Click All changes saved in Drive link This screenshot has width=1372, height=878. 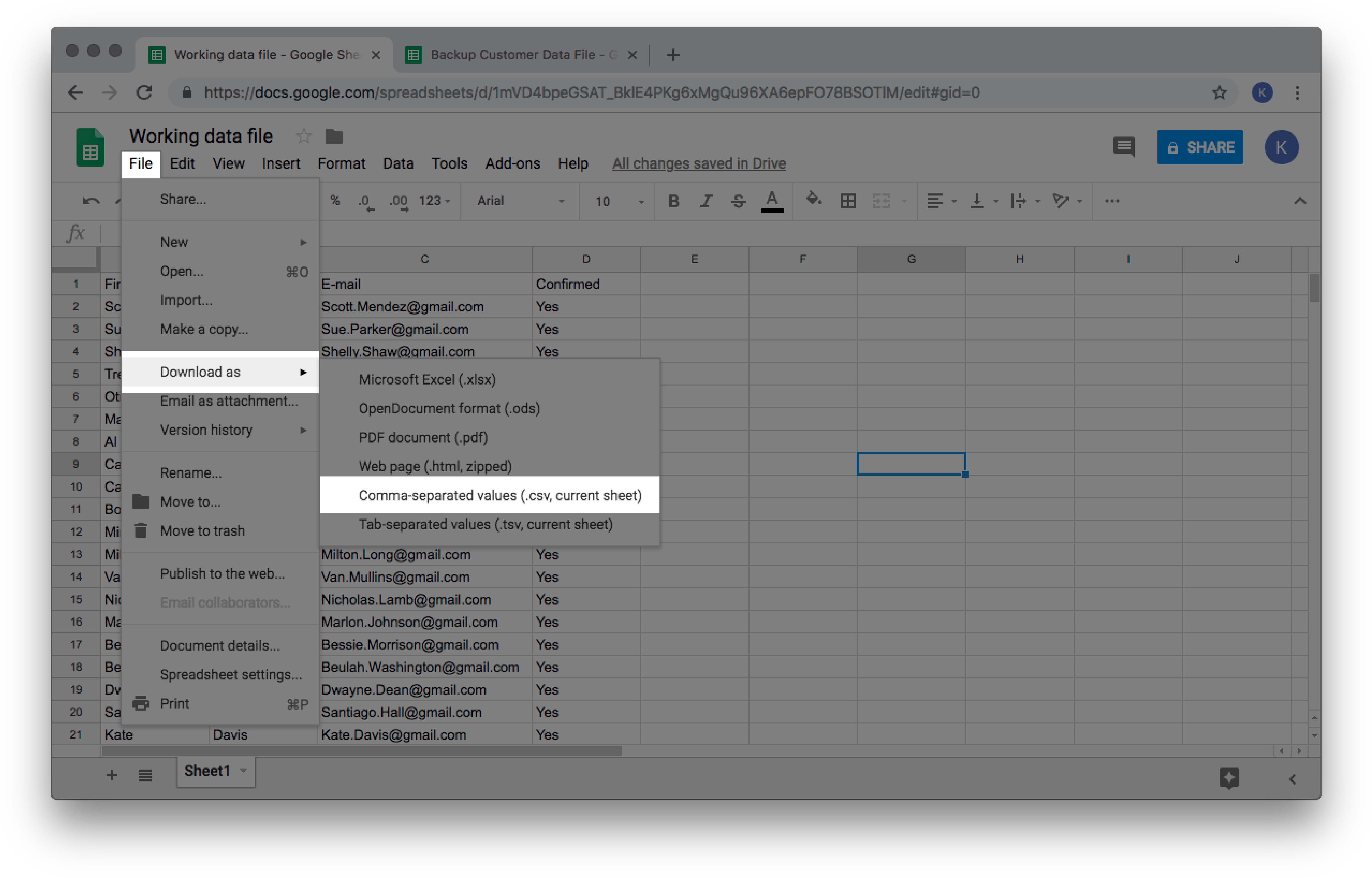tap(699, 164)
